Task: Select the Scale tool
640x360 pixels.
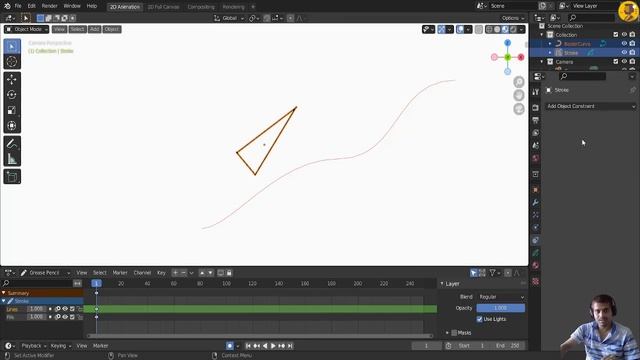Action: [12, 110]
